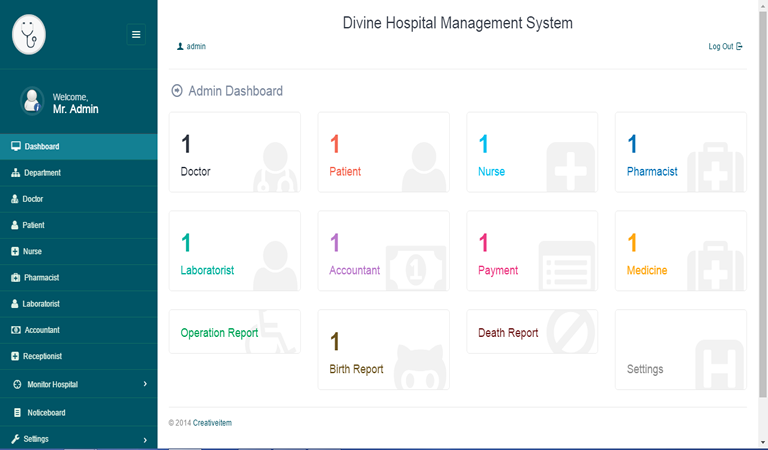
Task: Toggle the sidebar hamburger menu button
Action: (x=136, y=34)
